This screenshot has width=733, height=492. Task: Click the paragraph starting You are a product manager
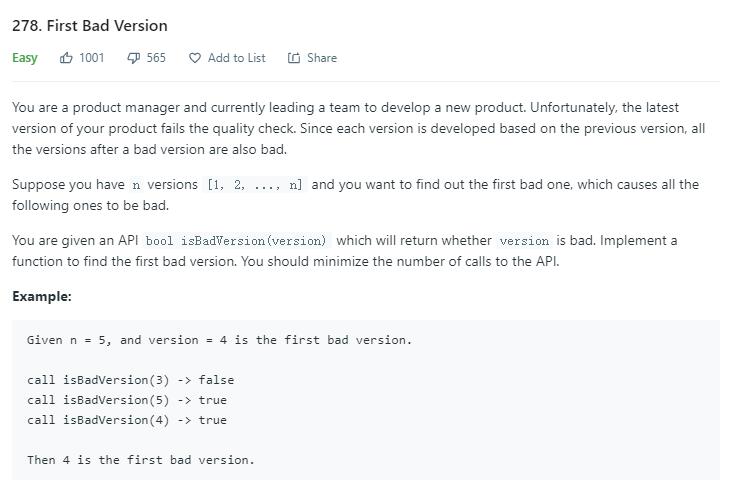click(x=359, y=129)
